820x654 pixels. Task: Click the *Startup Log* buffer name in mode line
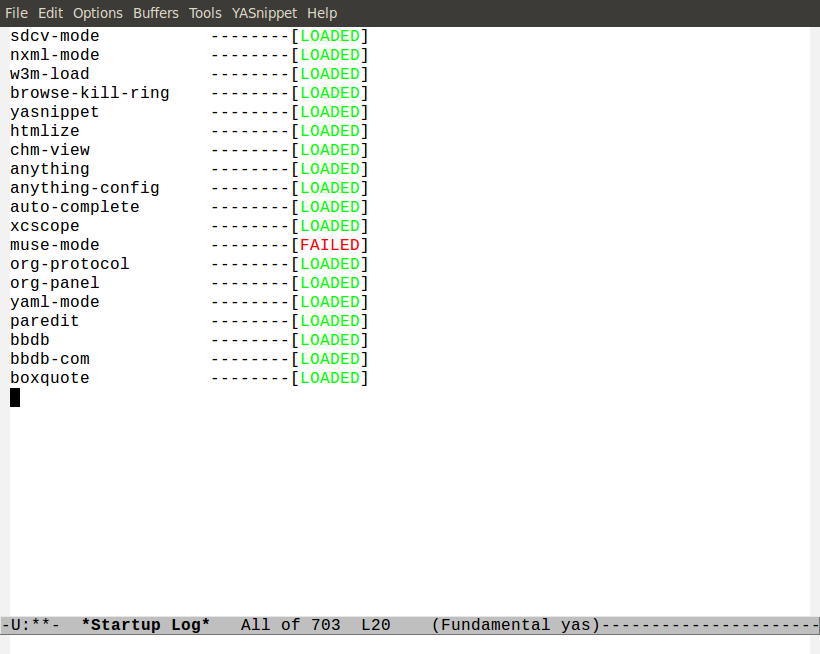145,625
